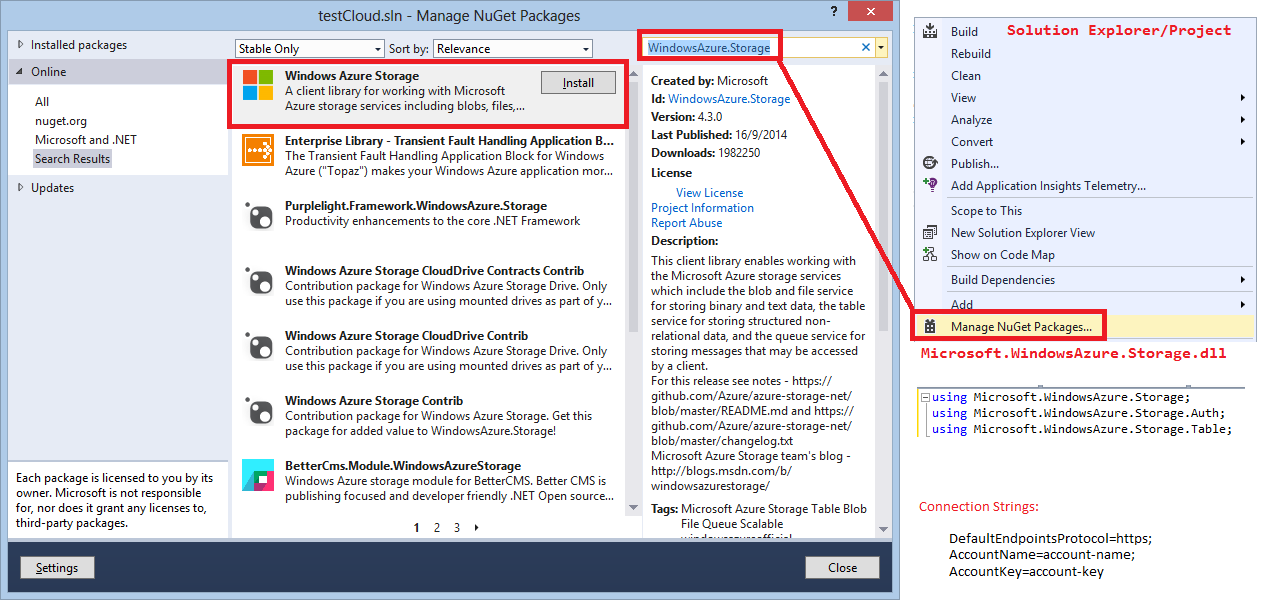1284x600 pixels.
Task: Click the Publish globe icon in context menu
Action: (x=930, y=163)
